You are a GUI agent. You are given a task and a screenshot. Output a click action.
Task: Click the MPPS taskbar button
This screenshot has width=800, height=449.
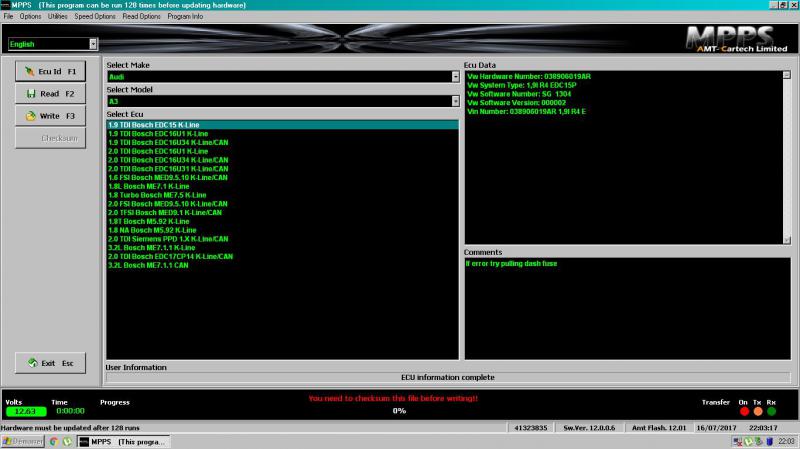click(x=123, y=442)
